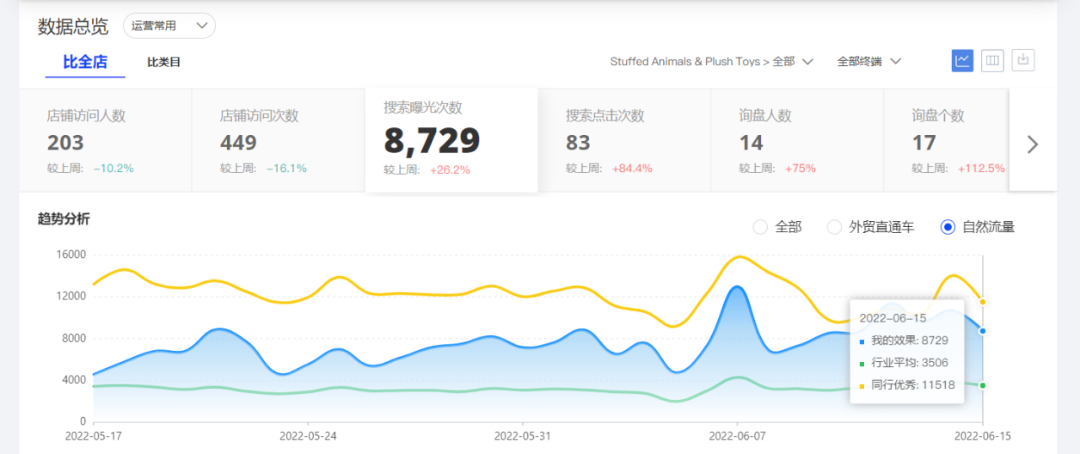Select the 全部 traffic radio button
This screenshot has height=454, width=1080.
pos(760,227)
